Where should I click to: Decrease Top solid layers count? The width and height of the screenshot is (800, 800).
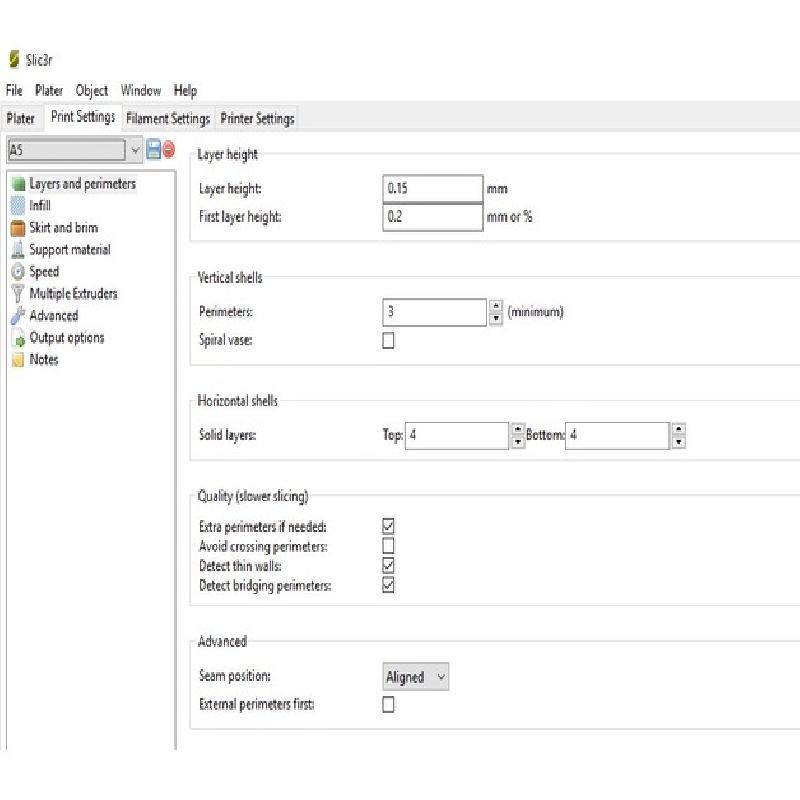pos(518,442)
